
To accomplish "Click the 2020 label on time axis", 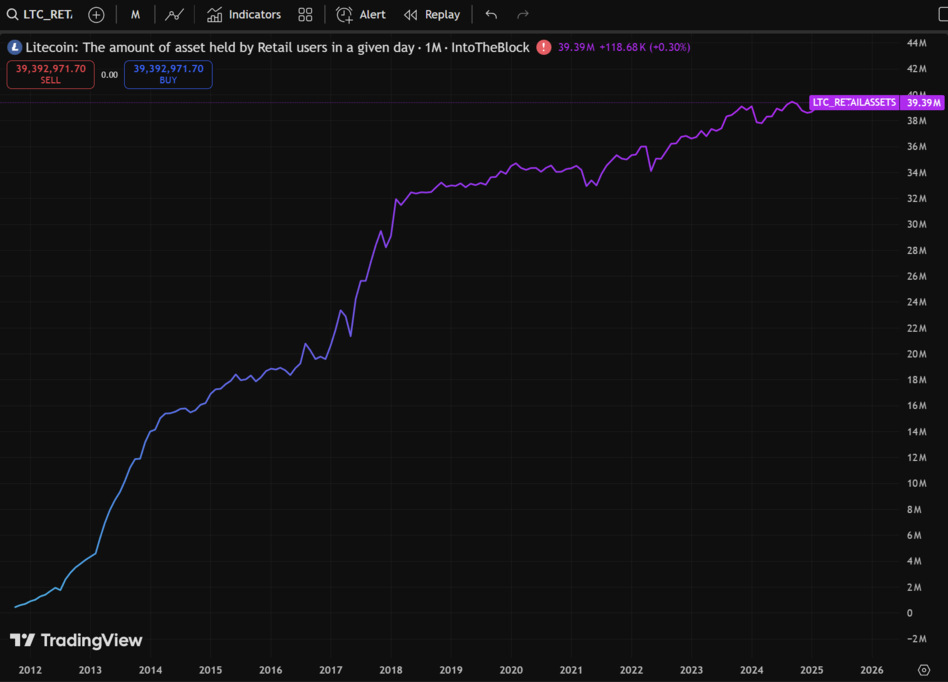I will 511,670.
